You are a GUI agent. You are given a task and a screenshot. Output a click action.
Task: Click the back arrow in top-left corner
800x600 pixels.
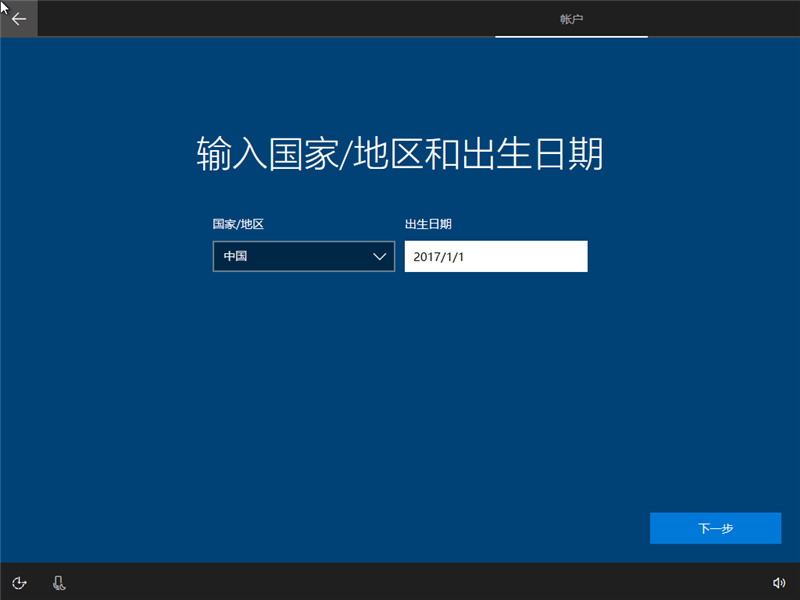pos(18,18)
